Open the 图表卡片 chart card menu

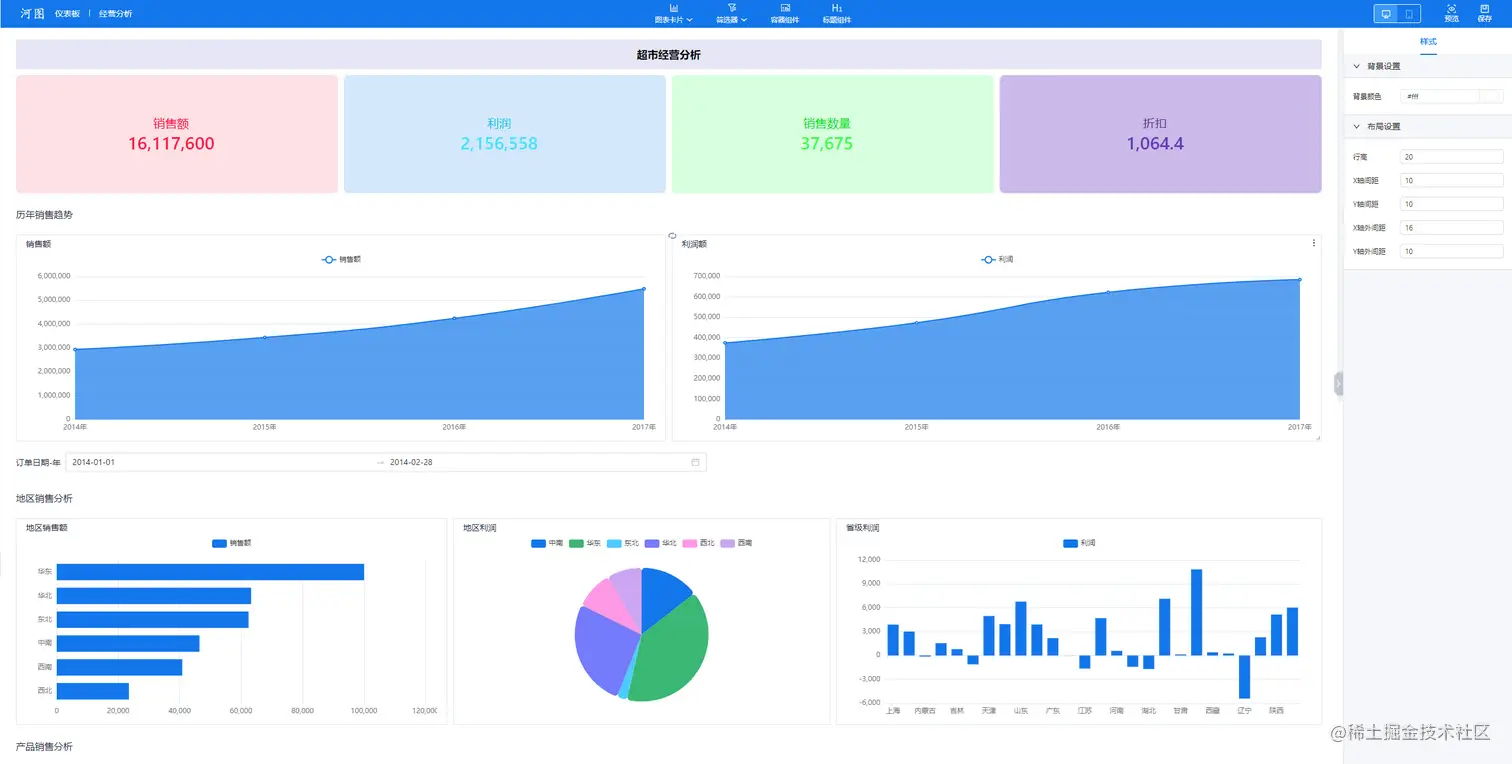click(x=673, y=13)
